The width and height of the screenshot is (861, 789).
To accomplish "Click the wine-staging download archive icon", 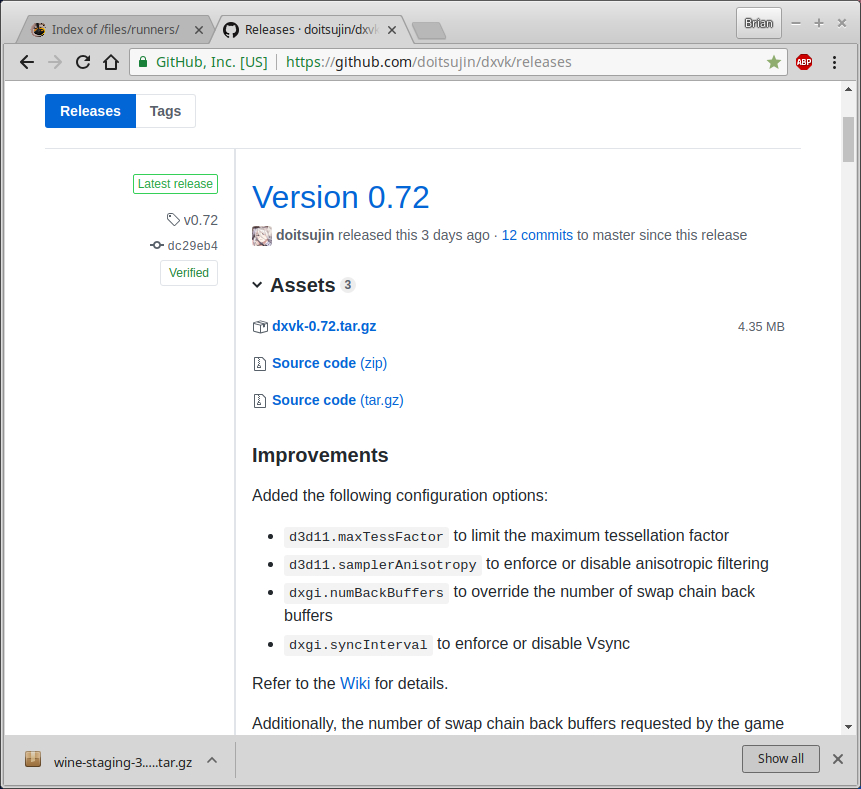I will (33, 759).
